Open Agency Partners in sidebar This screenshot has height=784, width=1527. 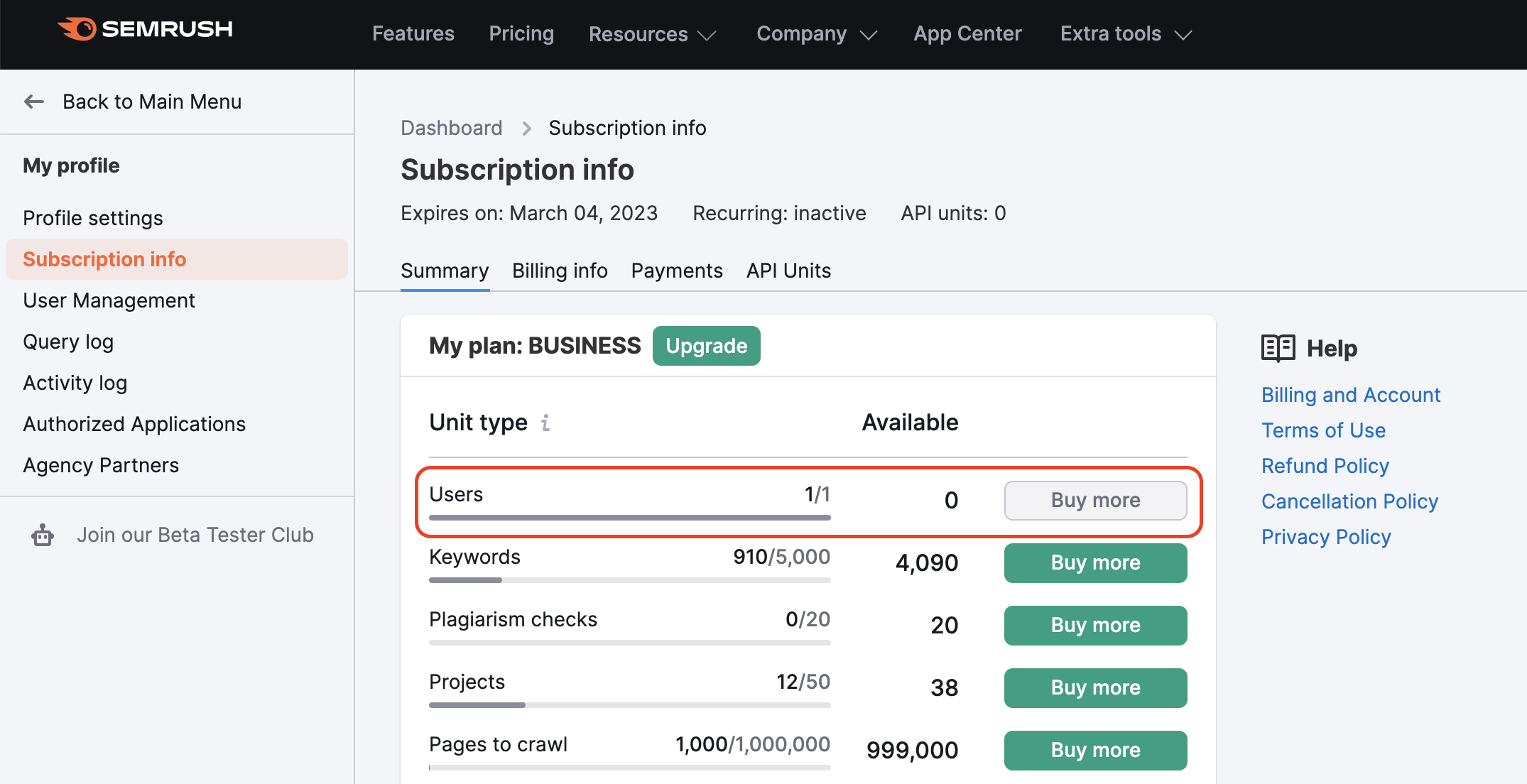pos(101,465)
